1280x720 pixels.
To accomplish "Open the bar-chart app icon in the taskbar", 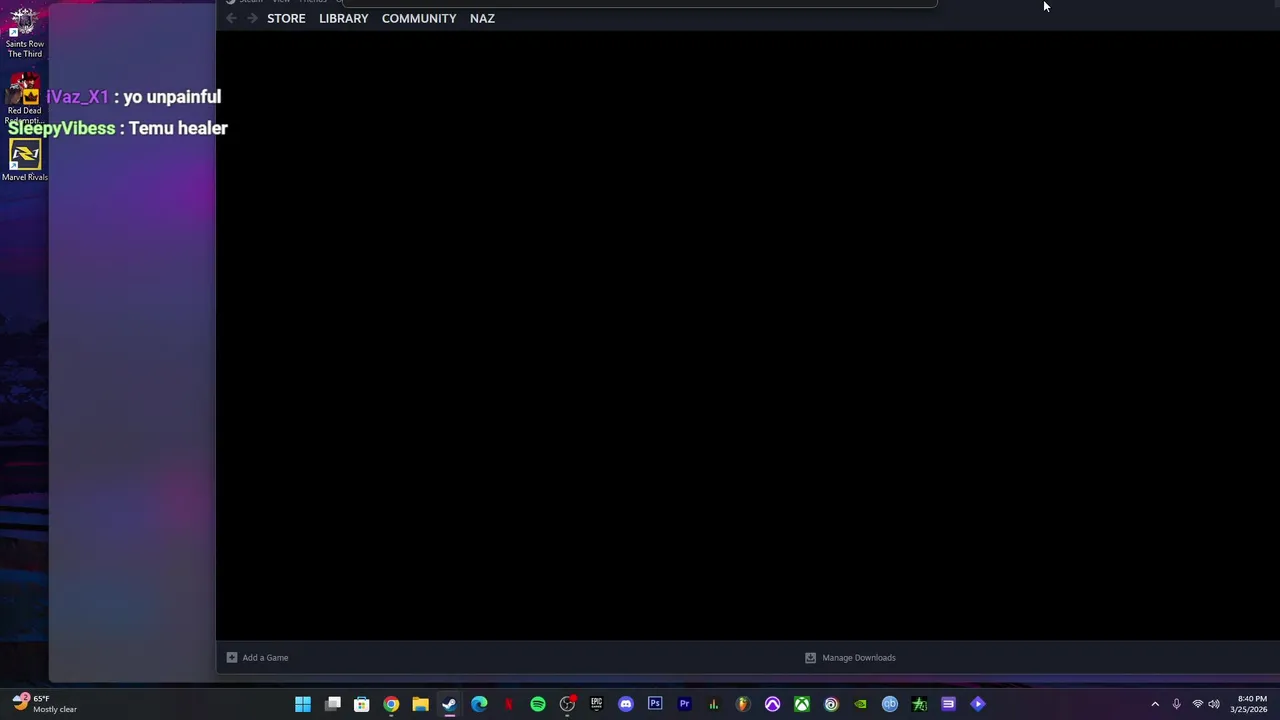I will point(714,704).
